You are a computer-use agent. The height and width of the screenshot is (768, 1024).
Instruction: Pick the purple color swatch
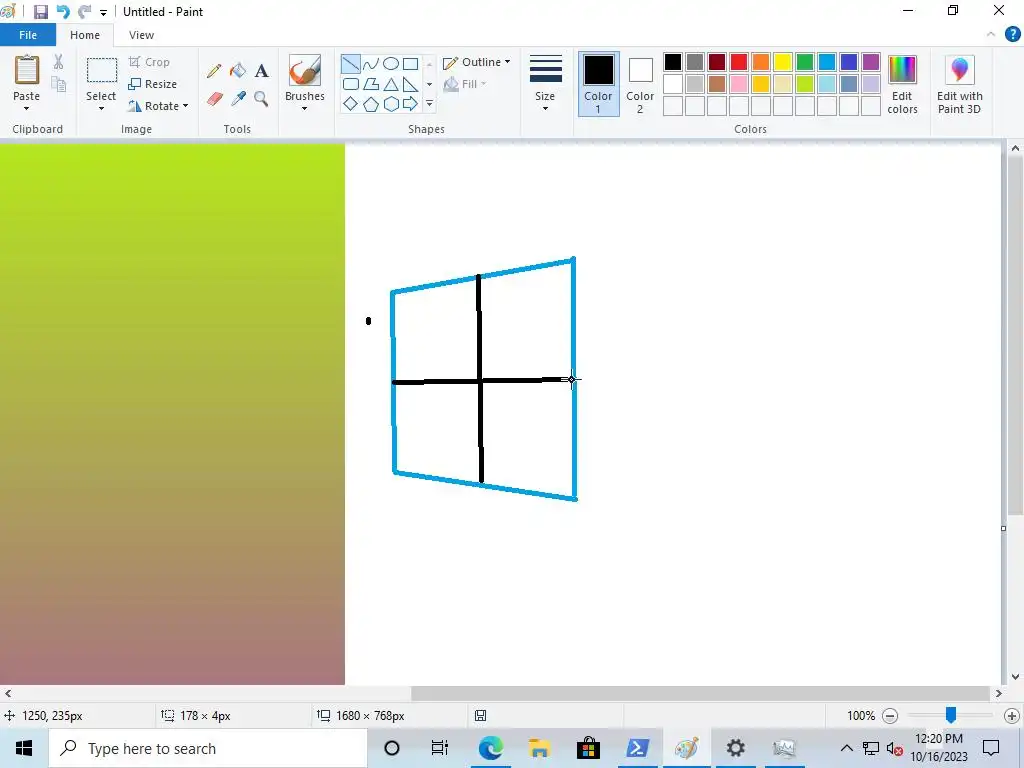pyautogui.click(x=871, y=62)
